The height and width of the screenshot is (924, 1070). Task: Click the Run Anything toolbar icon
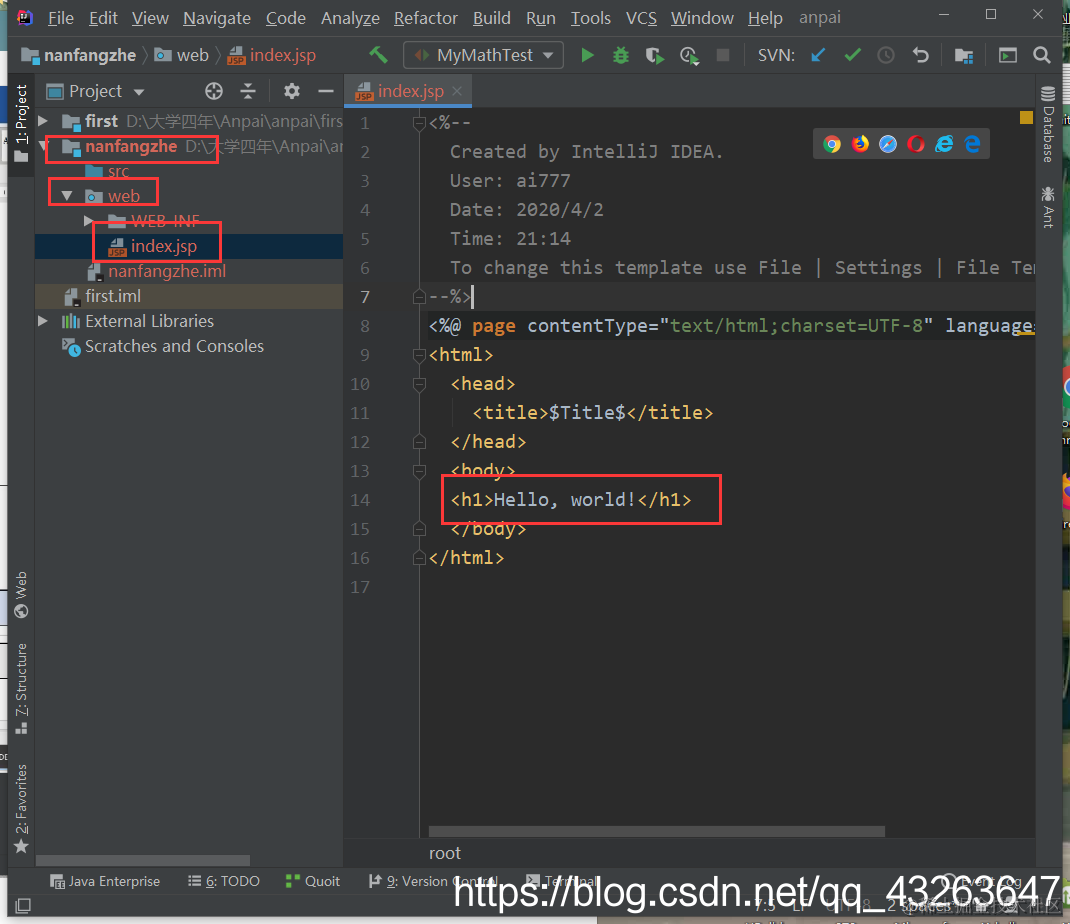click(x=1008, y=55)
